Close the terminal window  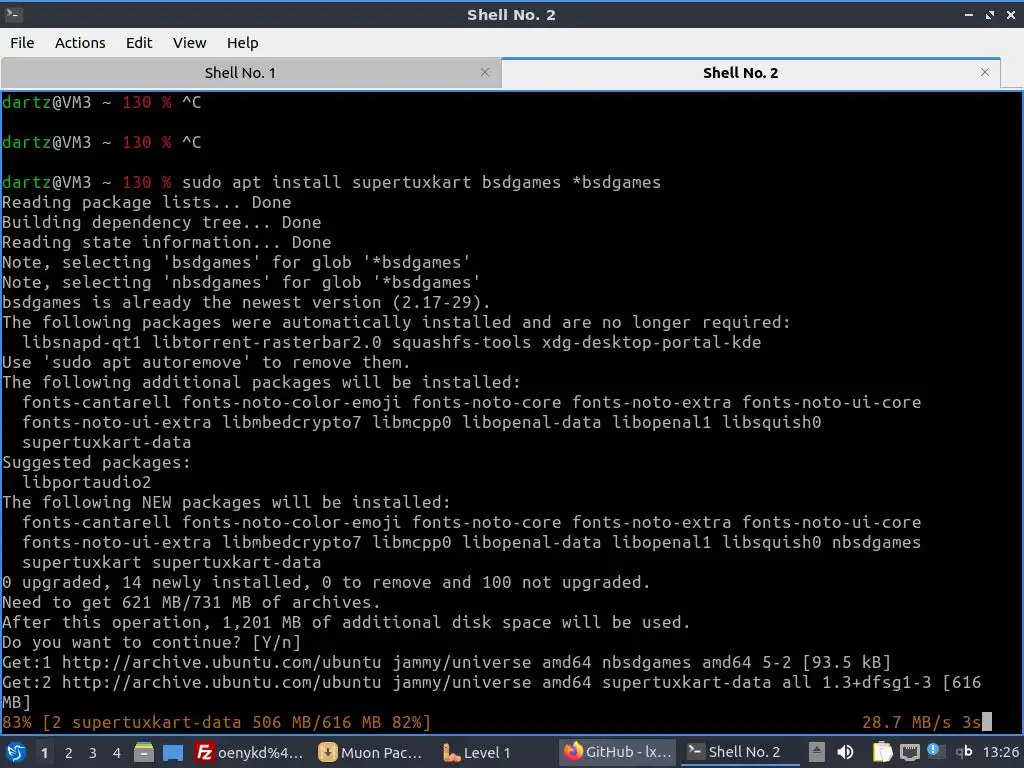(x=1011, y=14)
